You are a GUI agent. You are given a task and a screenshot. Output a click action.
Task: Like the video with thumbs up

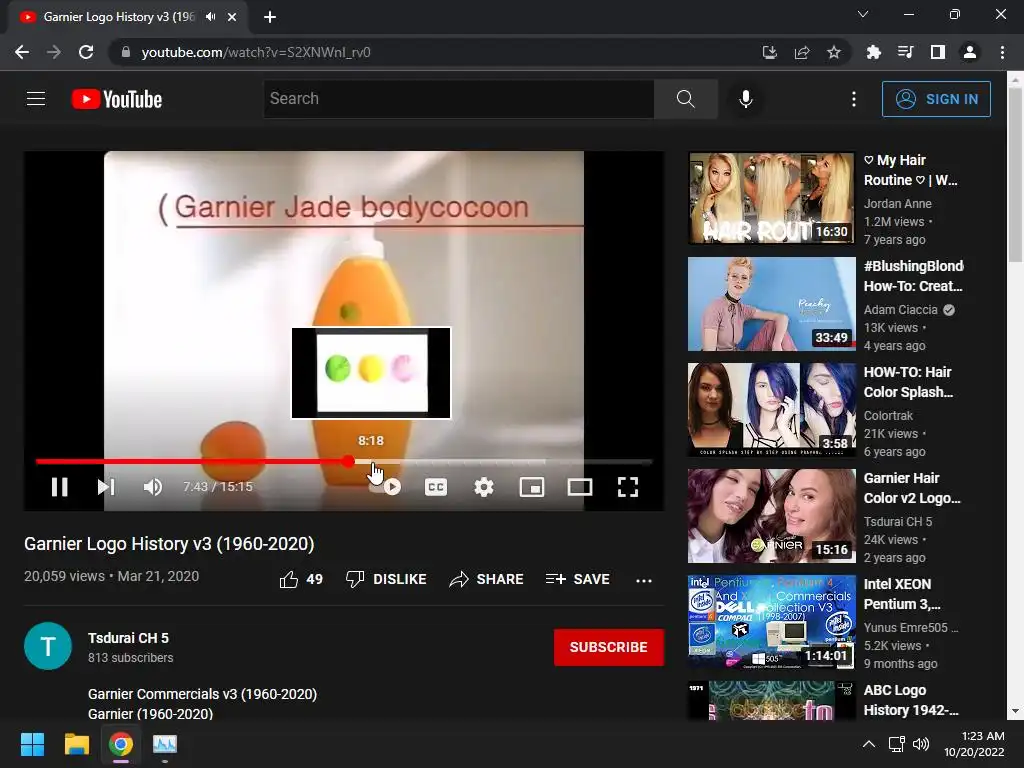point(301,579)
